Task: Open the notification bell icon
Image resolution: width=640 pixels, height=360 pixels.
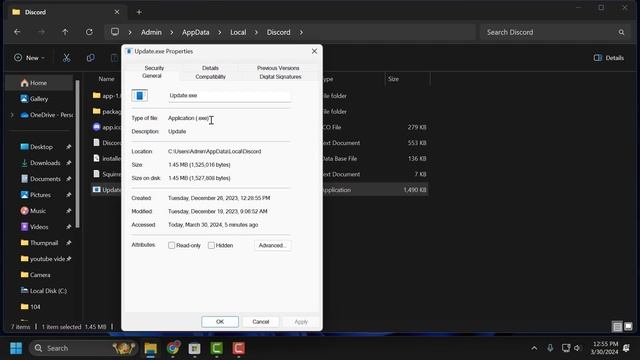Action: tap(626, 348)
